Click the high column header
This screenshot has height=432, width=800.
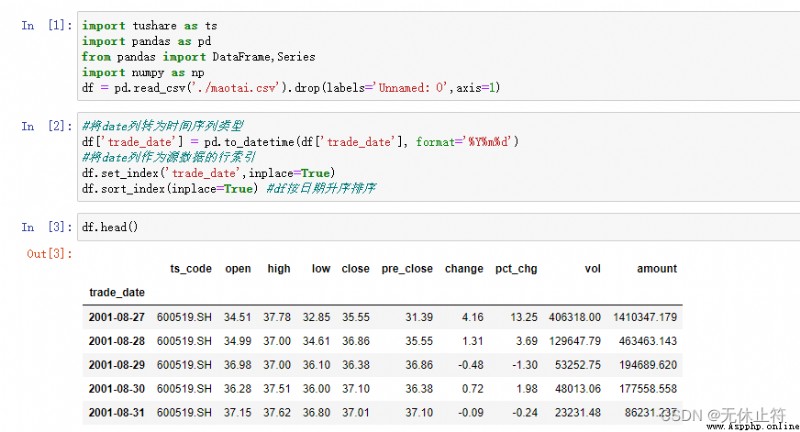click(279, 269)
